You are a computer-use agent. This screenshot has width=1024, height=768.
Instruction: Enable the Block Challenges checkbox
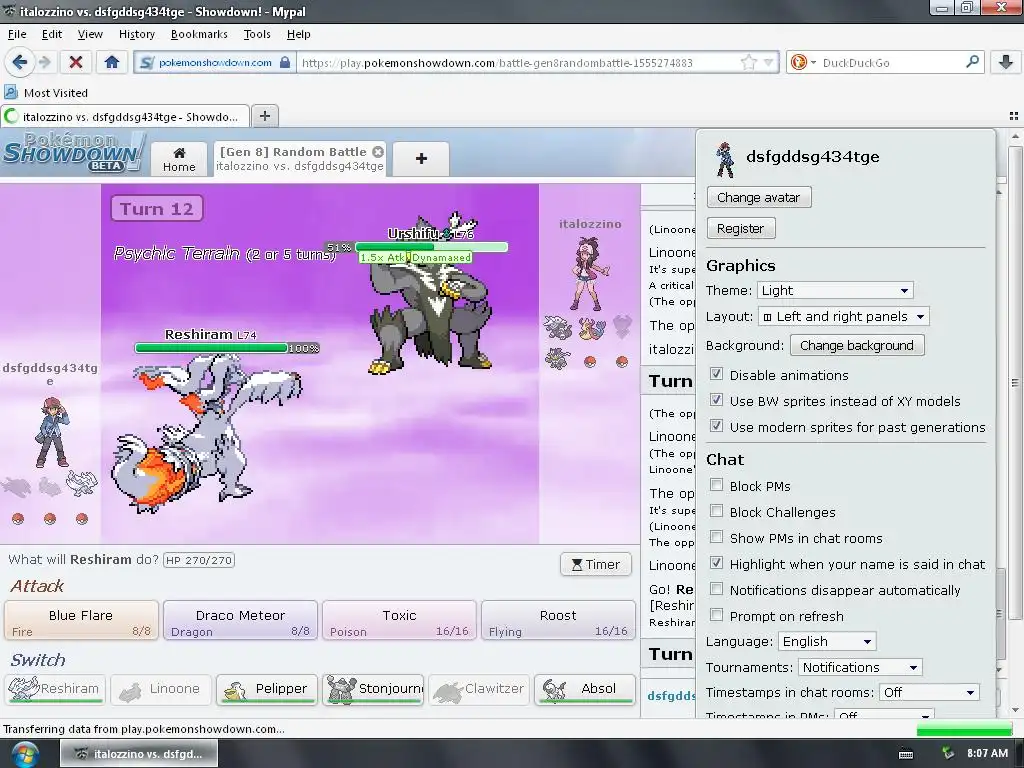pyautogui.click(x=716, y=511)
